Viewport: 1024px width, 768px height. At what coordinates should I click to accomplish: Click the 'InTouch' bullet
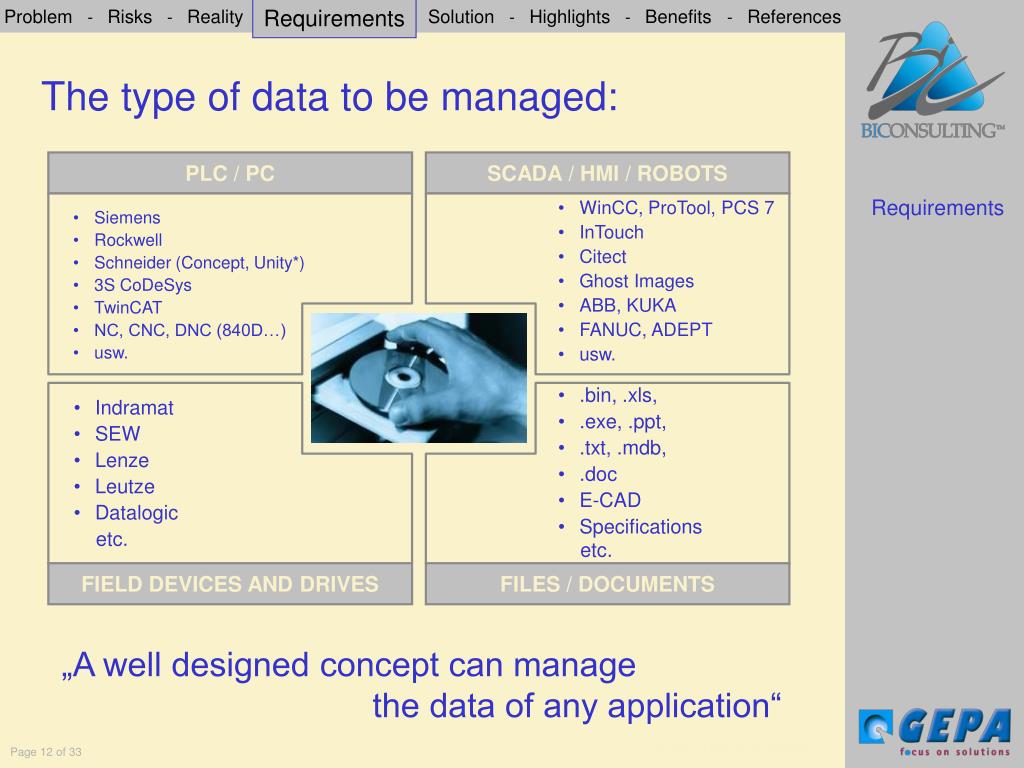point(611,232)
